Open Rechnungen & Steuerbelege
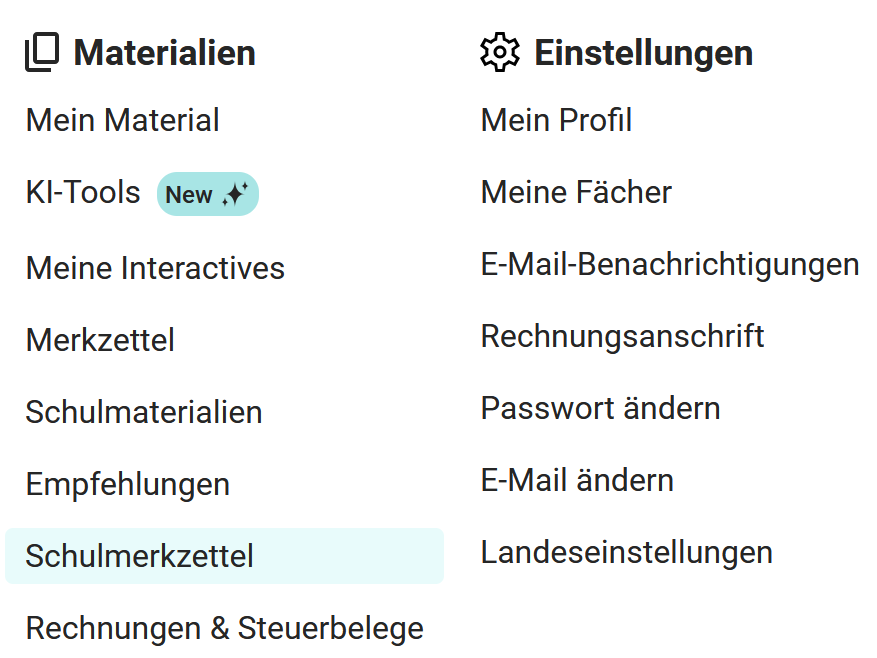Viewport: 877px width, 658px height. pyautogui.click(x=224, y=629)
